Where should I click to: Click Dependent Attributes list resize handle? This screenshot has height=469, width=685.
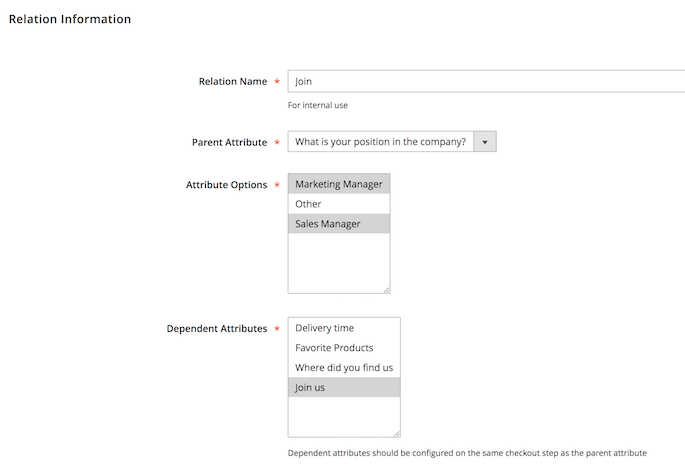(x=395, y=433)
